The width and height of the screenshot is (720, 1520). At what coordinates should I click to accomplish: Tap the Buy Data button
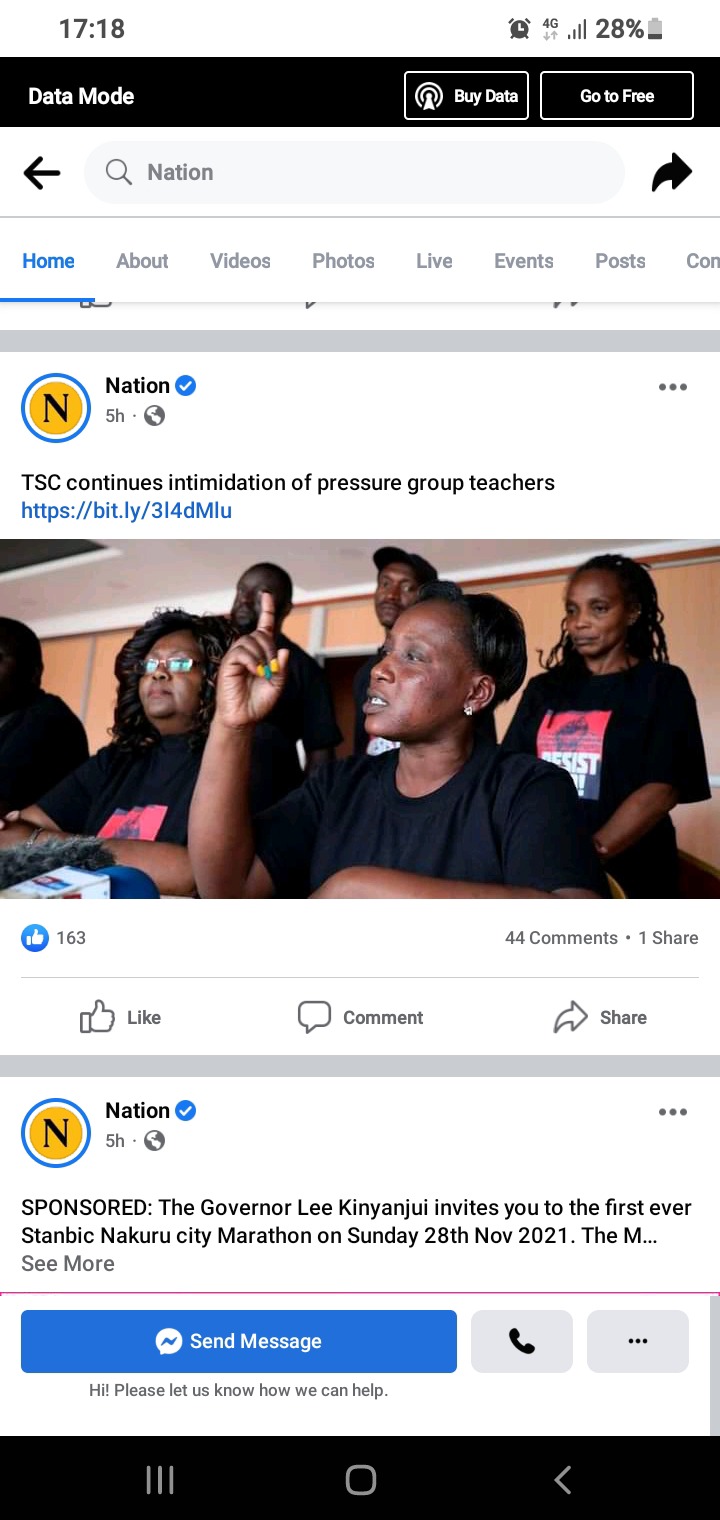point(466,96)
